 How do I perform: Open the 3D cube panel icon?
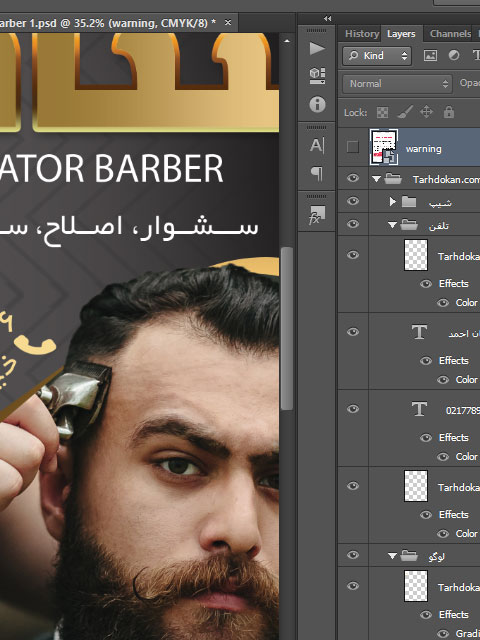tap(317, 76)
